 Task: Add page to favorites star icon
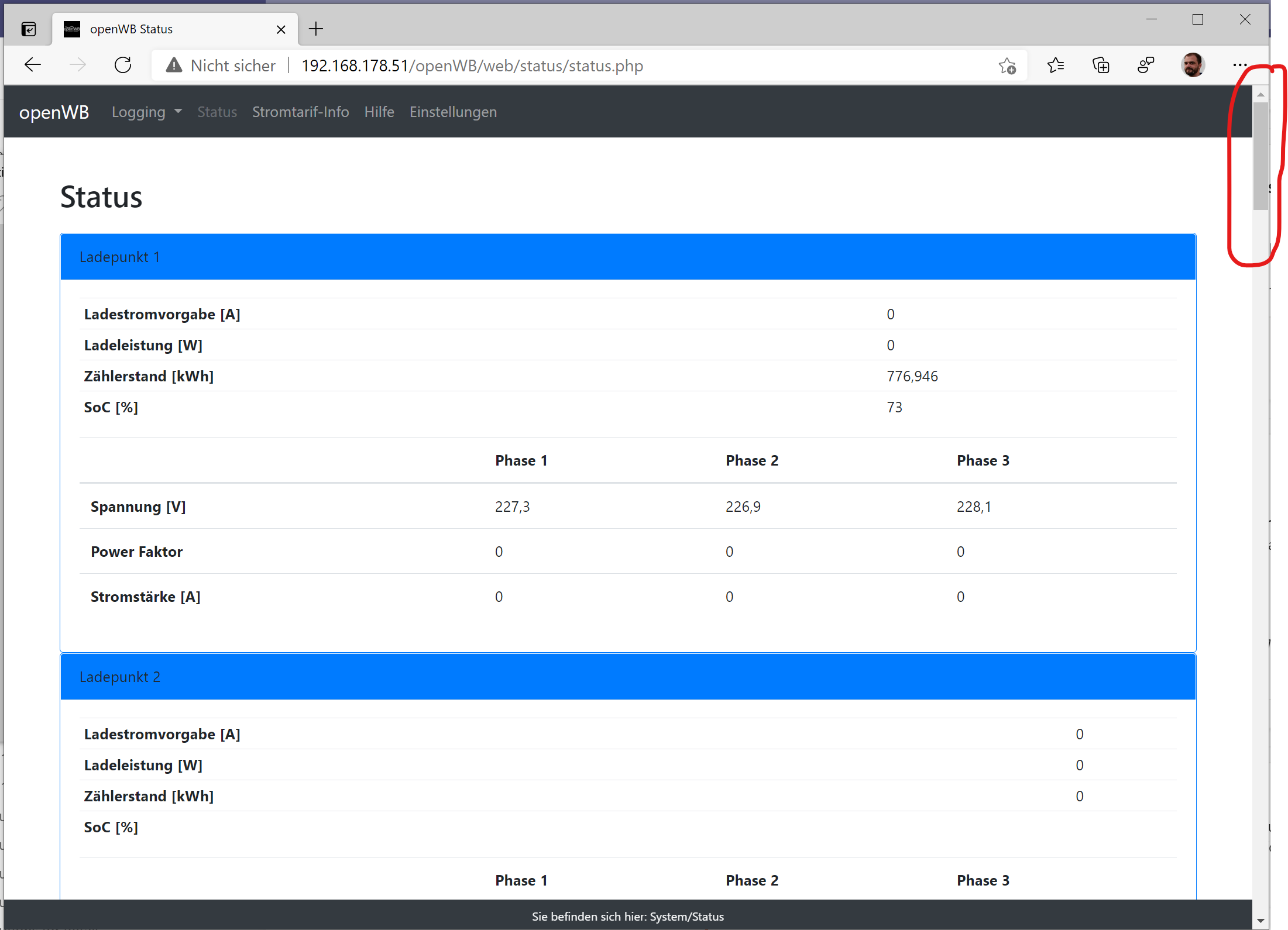(1007, 66)
